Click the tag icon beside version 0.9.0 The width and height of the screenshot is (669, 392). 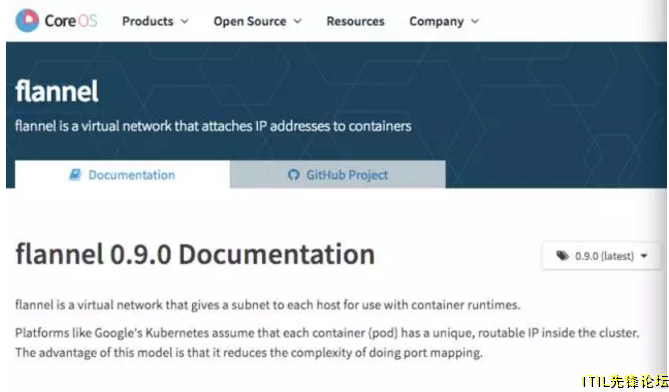[563, 256]
